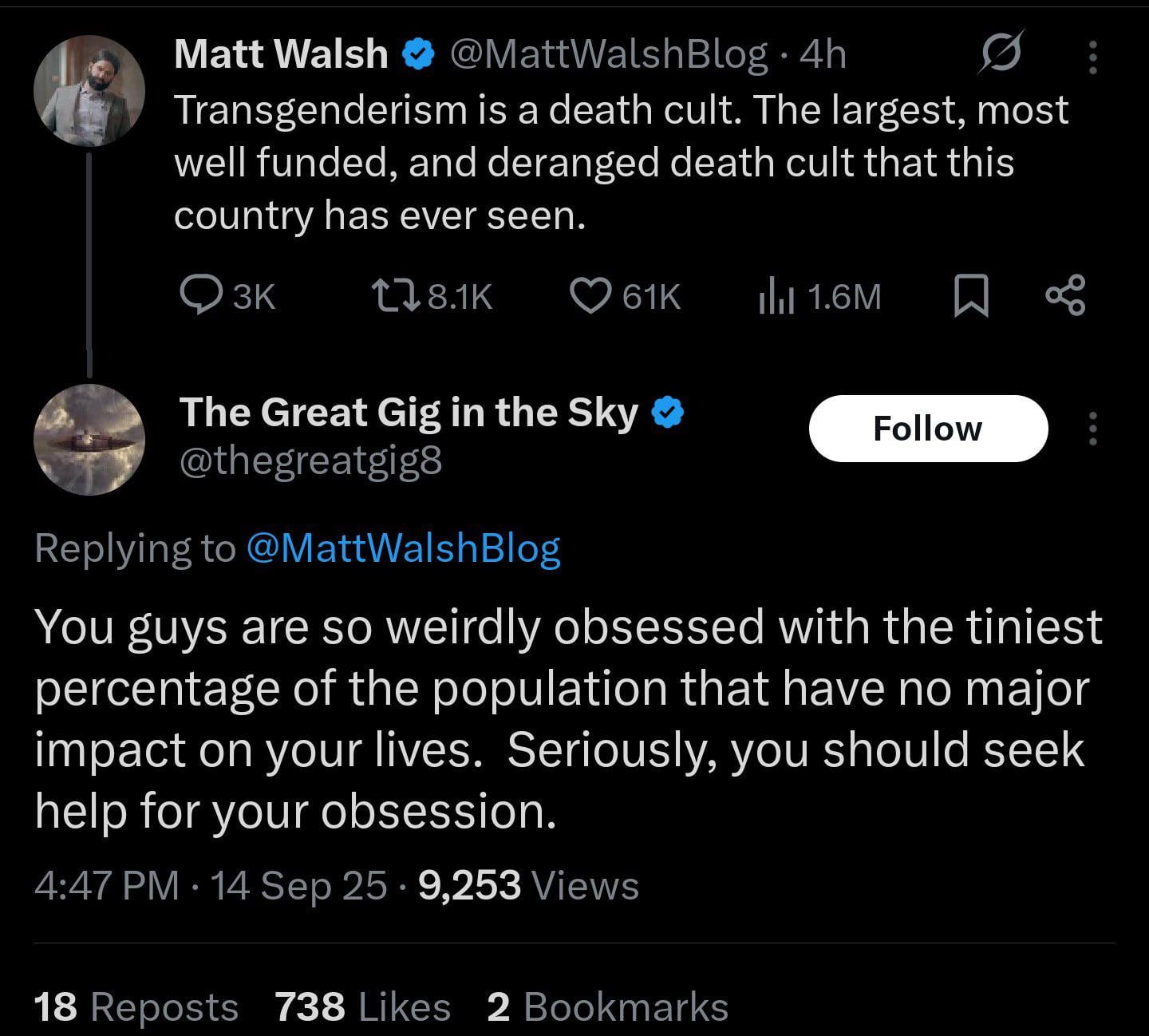The image size is (1149, 1036).
Task: Click Matt Walsh's blue verified badge
Action: pyautogui.click(x=418, y=54)
